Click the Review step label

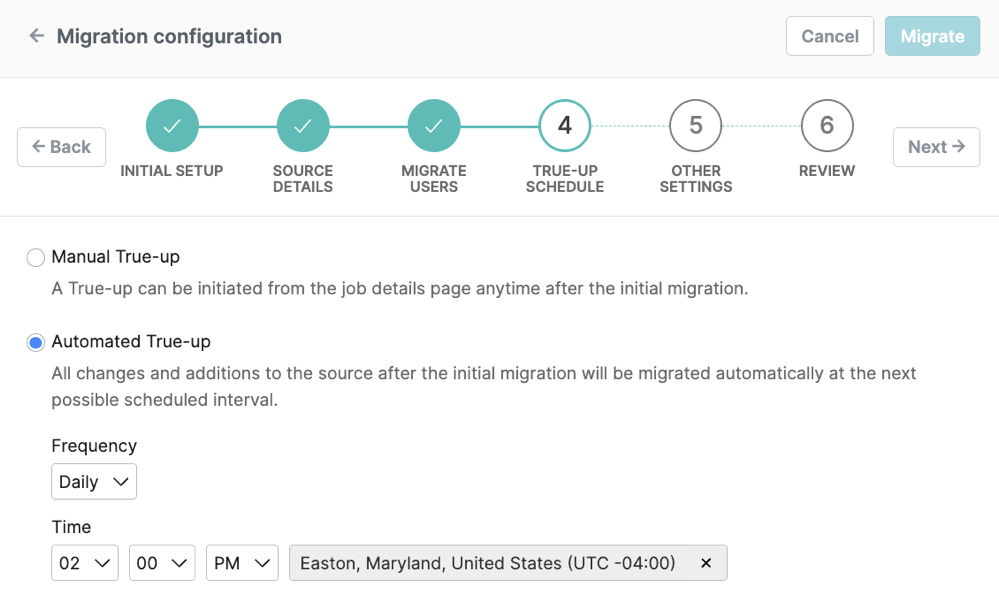827,171
